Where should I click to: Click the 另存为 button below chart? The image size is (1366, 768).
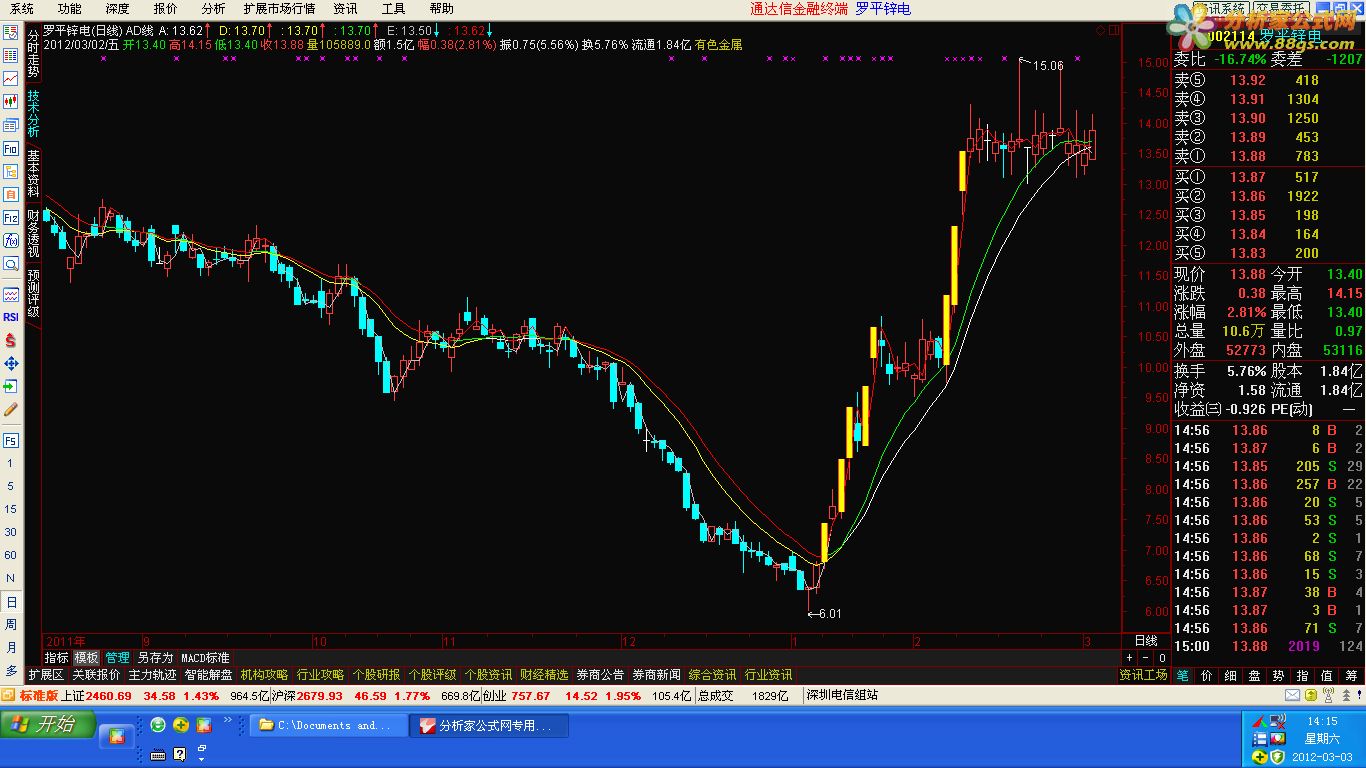(x=155, y=658)
